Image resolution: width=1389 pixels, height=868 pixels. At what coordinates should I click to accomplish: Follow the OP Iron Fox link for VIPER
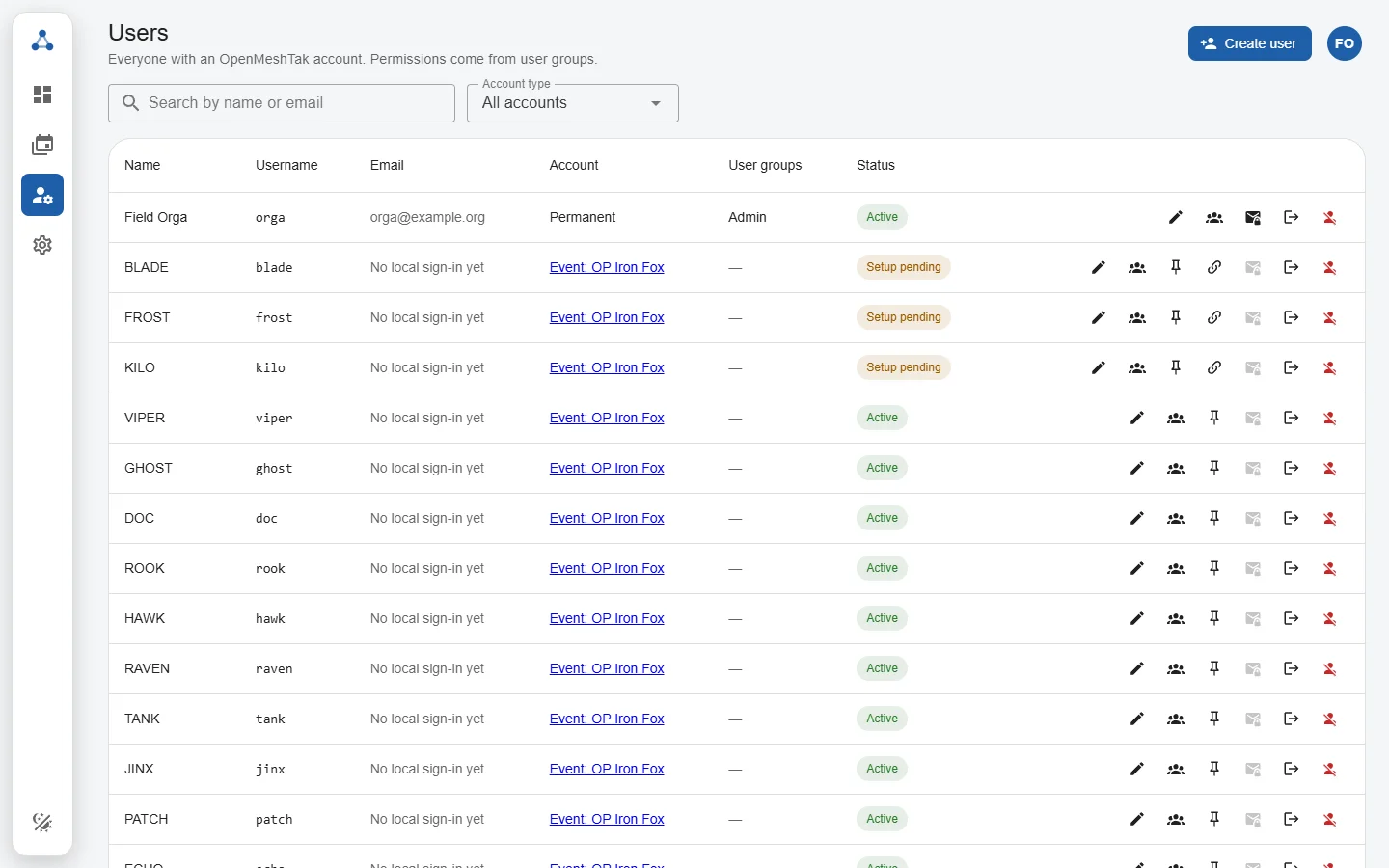tap(607, 418)
